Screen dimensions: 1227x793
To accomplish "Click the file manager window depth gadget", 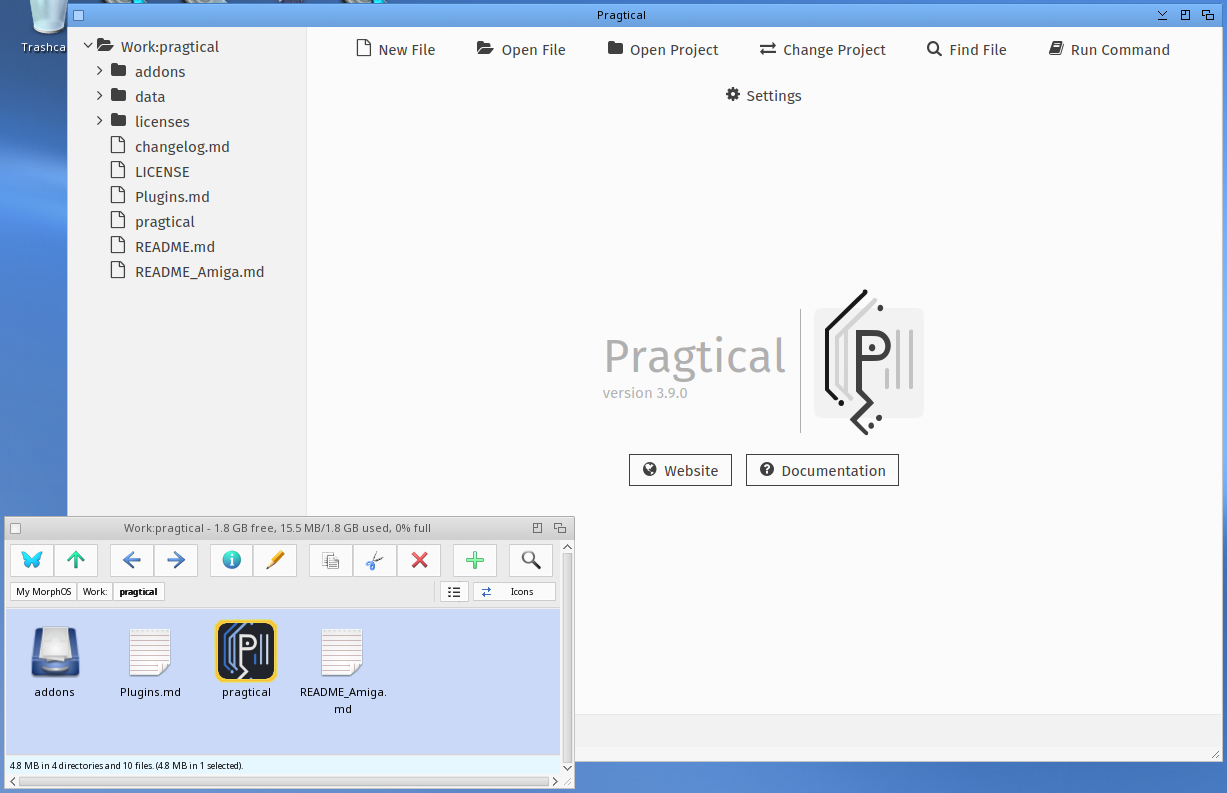I will 560,528.
